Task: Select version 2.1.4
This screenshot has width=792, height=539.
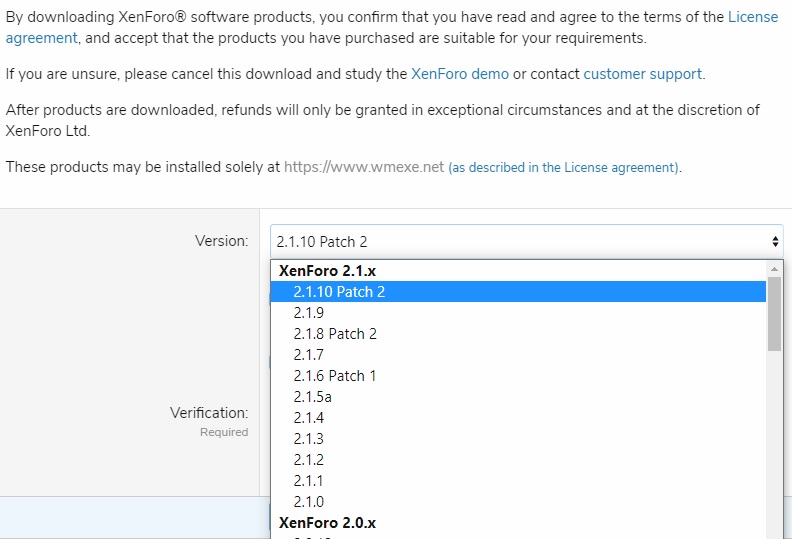Action: click(518, 418)
